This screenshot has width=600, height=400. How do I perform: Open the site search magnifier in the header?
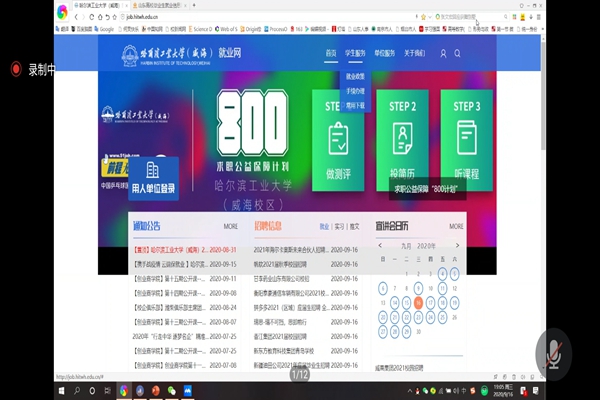458,54
